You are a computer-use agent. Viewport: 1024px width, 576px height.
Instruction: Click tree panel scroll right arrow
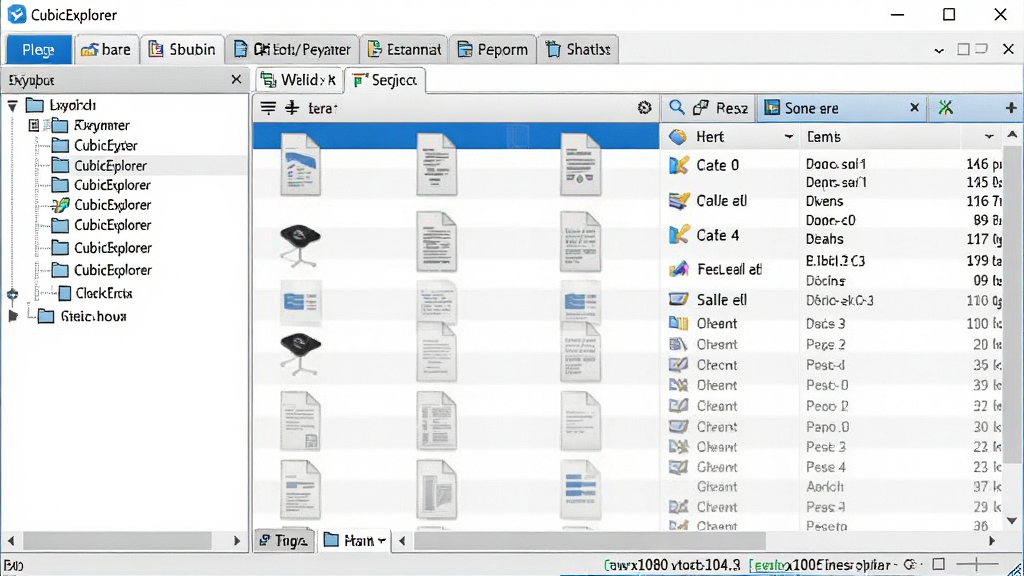[x=236, y=541]
